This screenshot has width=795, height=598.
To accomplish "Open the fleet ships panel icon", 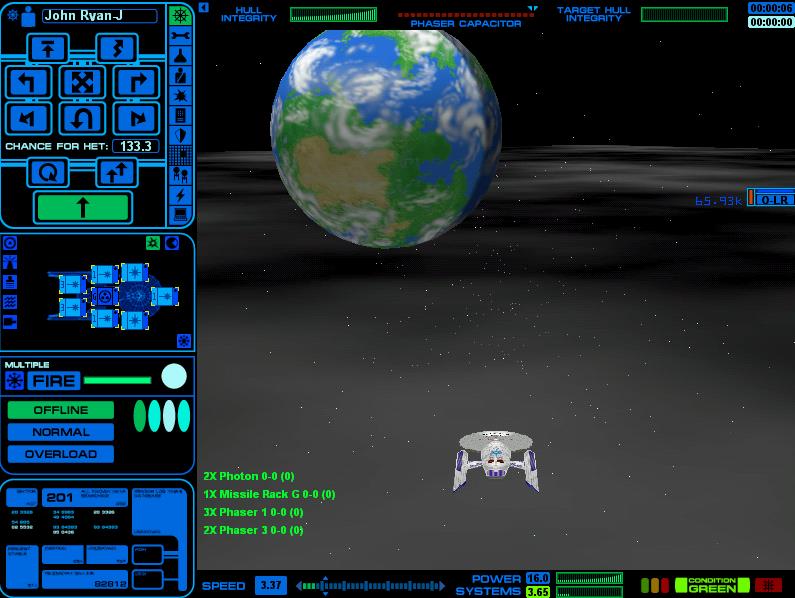I will click(x=180, y=175).
